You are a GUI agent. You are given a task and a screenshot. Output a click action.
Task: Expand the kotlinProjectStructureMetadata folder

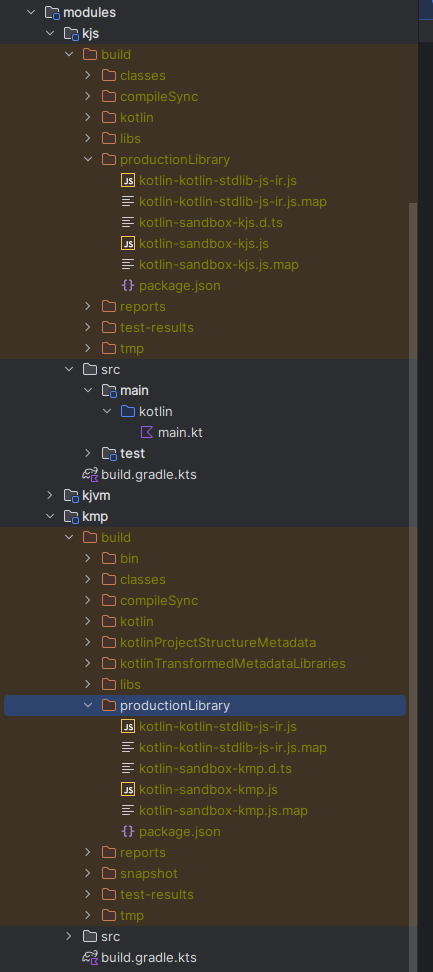(88, 642)
